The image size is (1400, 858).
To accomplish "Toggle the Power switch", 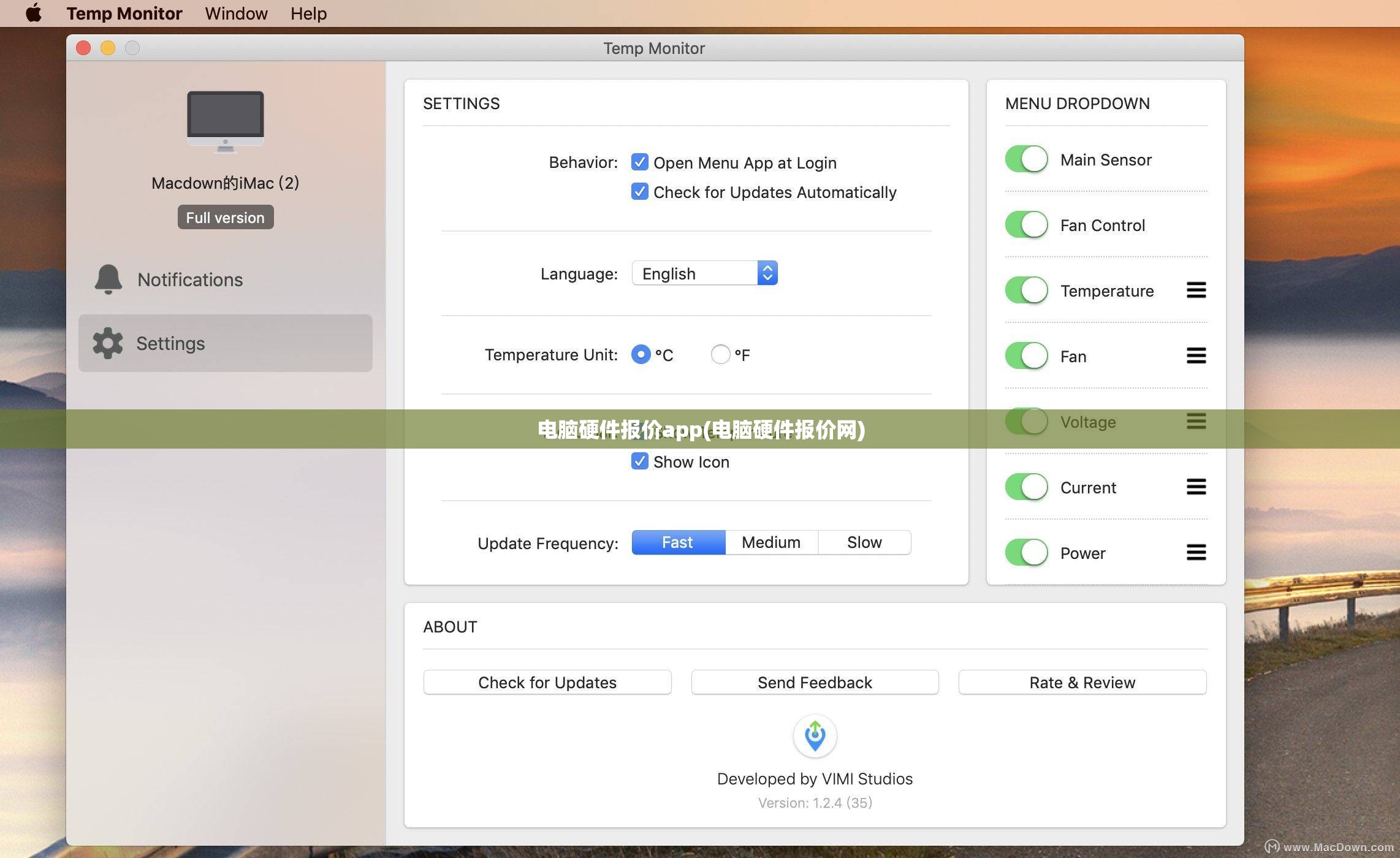I will pos(1027,553).
